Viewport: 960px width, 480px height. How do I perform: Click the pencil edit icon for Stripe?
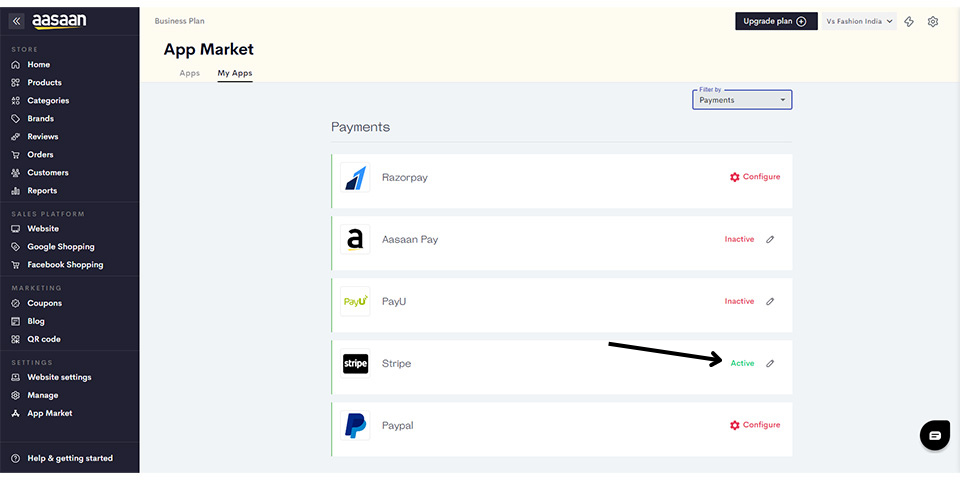(770, 364)
